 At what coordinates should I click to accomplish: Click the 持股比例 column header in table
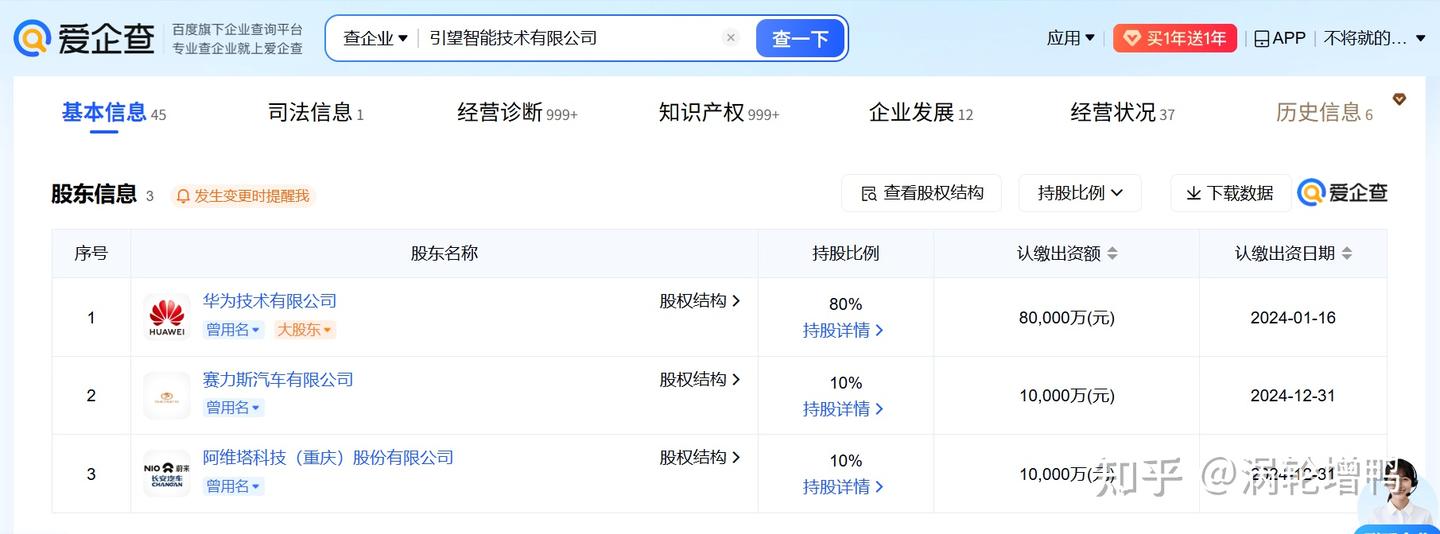pos(846,254)
